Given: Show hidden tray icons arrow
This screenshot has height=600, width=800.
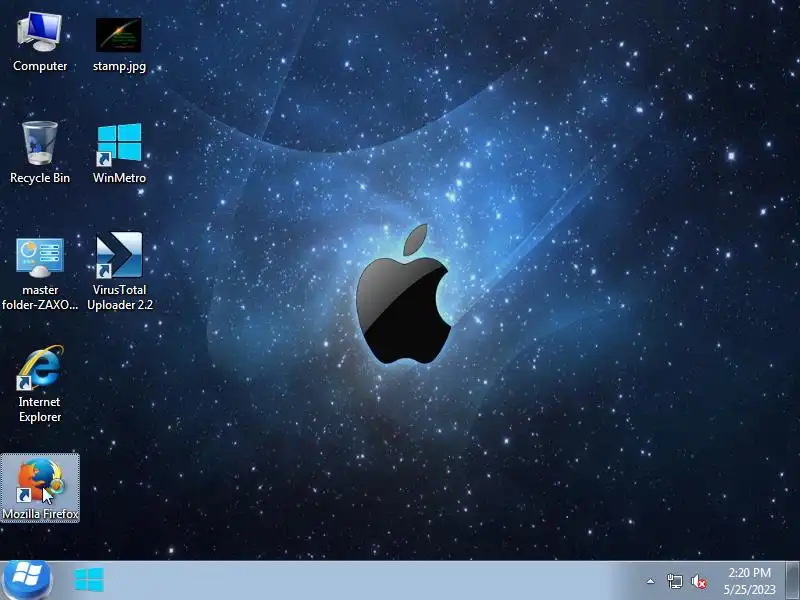Looking at the screenshot, I should click(x=651, y=581).
